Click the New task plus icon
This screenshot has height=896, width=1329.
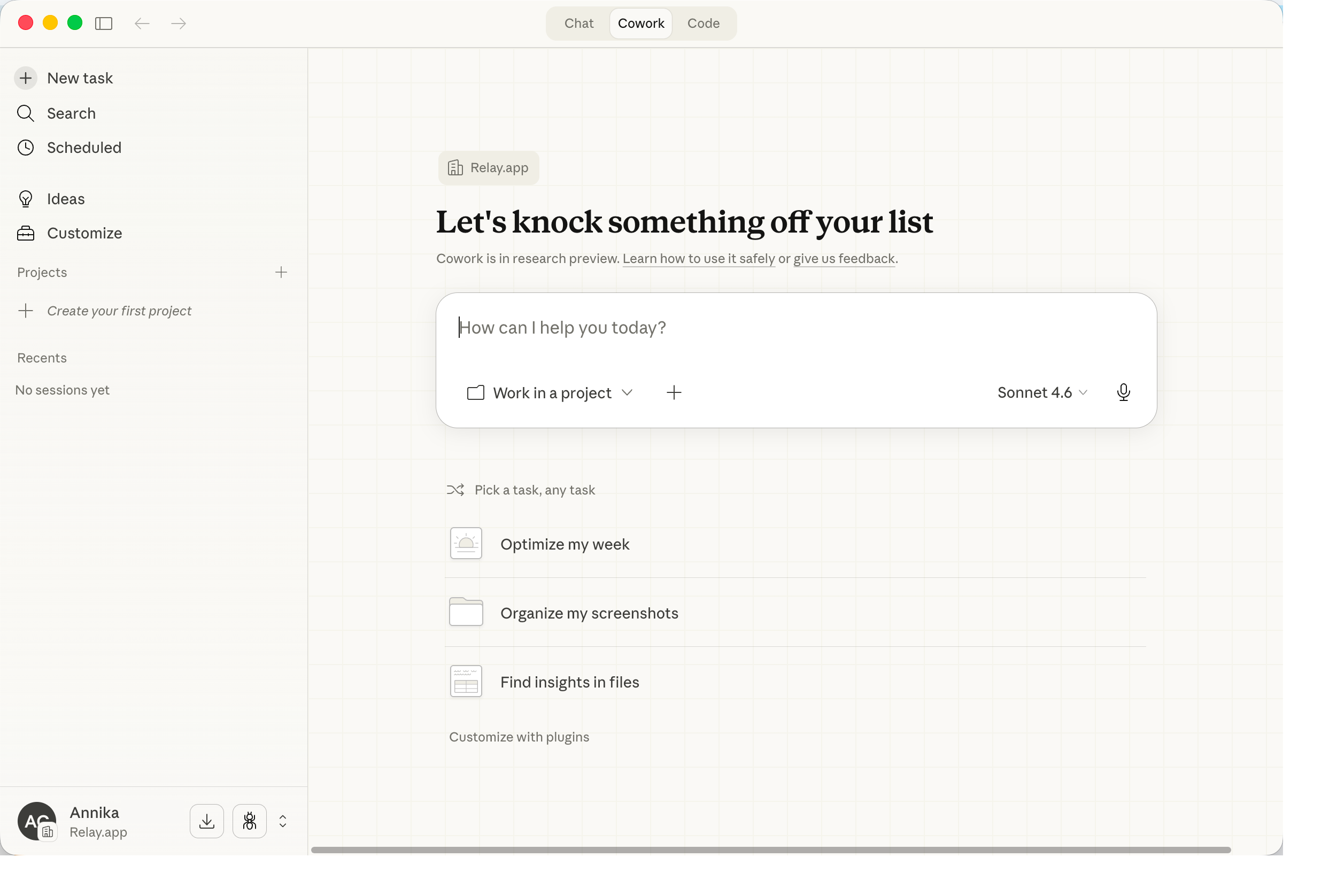click(x=26, y=78)
